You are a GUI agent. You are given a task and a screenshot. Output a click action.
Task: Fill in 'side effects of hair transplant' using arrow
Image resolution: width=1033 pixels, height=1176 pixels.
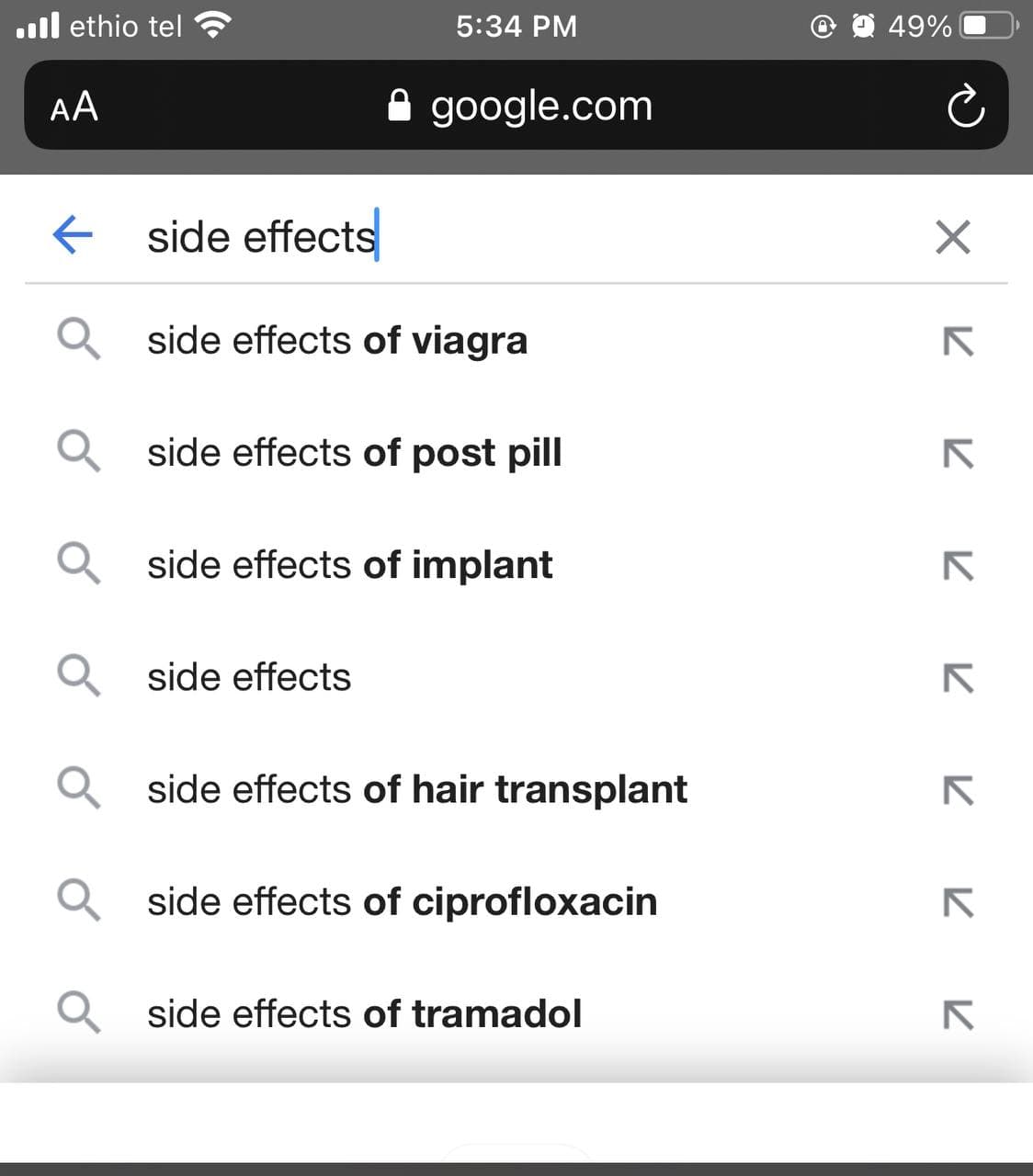[958, 790]
